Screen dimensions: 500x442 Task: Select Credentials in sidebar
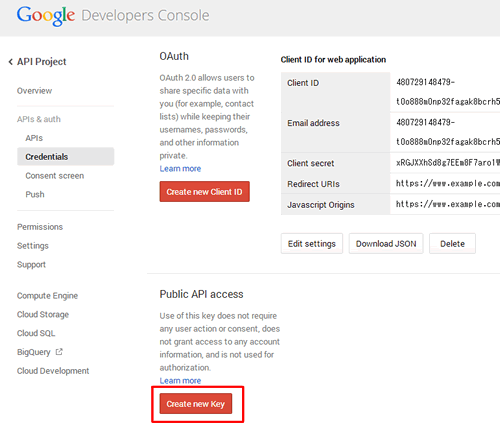66,157
